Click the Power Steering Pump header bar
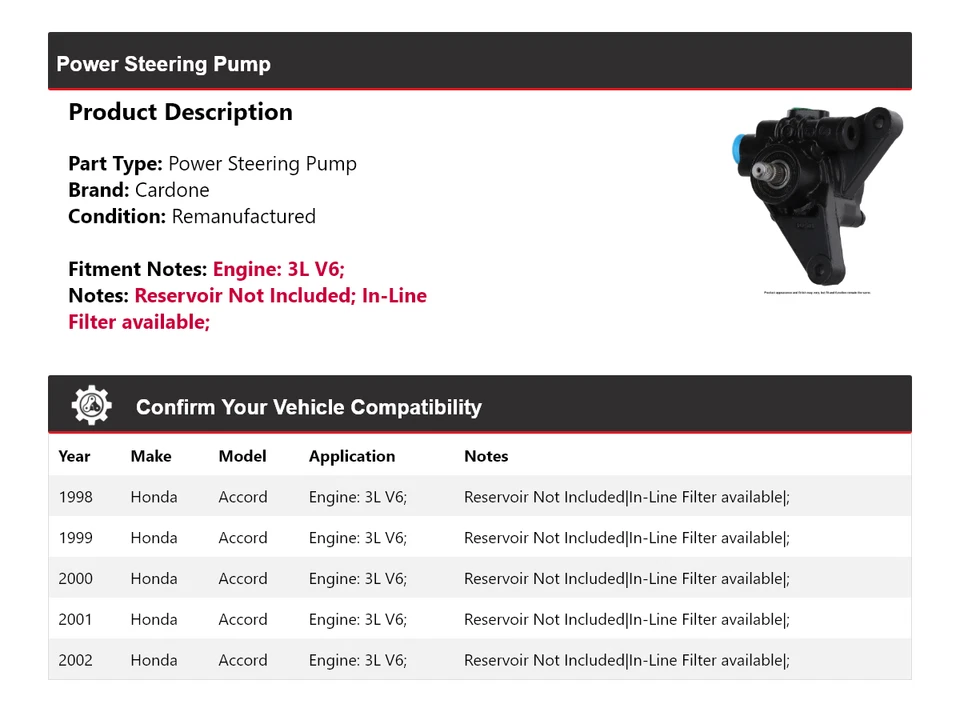Viewport: 960px width, 712px height. point(480,63)
